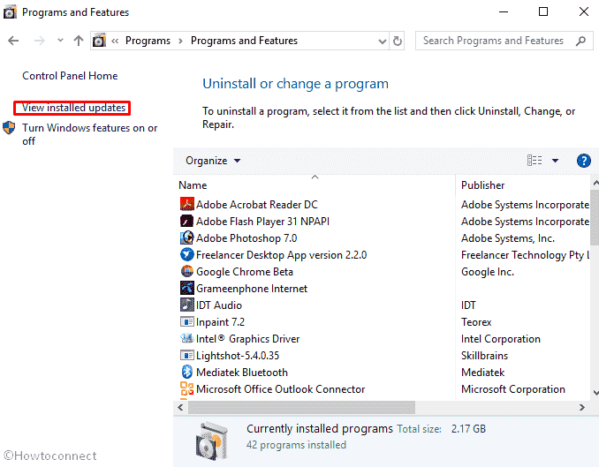Screen dimensions: 599x467
Task: Click the Teorex publisher cell
Action: (x=476, y=322)
